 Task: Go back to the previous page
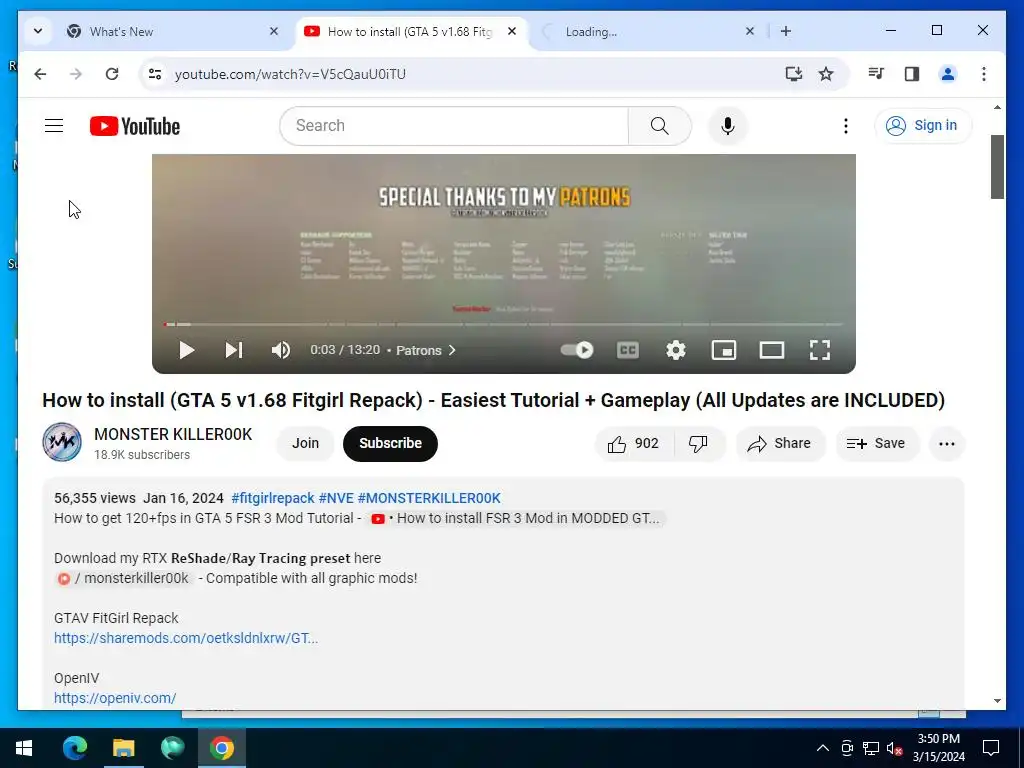(40, 74)
